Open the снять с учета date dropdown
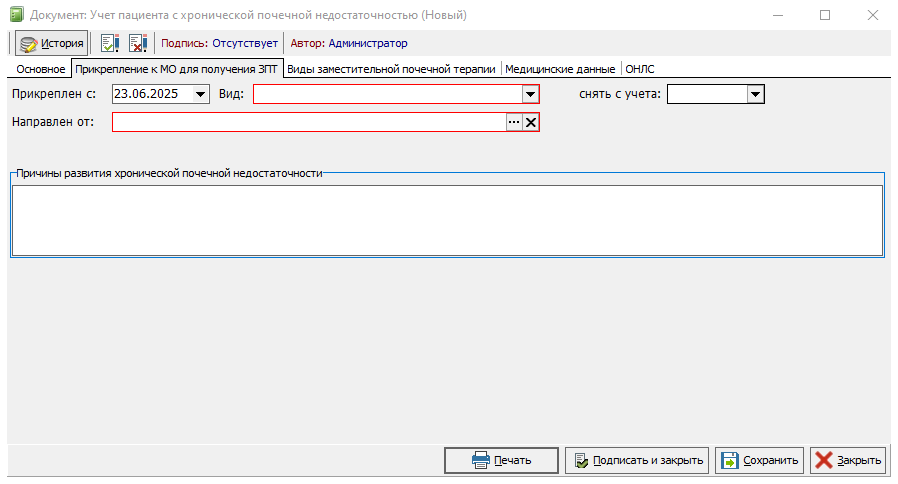This screenshot has height=484, width=898. tap(755, 94)
